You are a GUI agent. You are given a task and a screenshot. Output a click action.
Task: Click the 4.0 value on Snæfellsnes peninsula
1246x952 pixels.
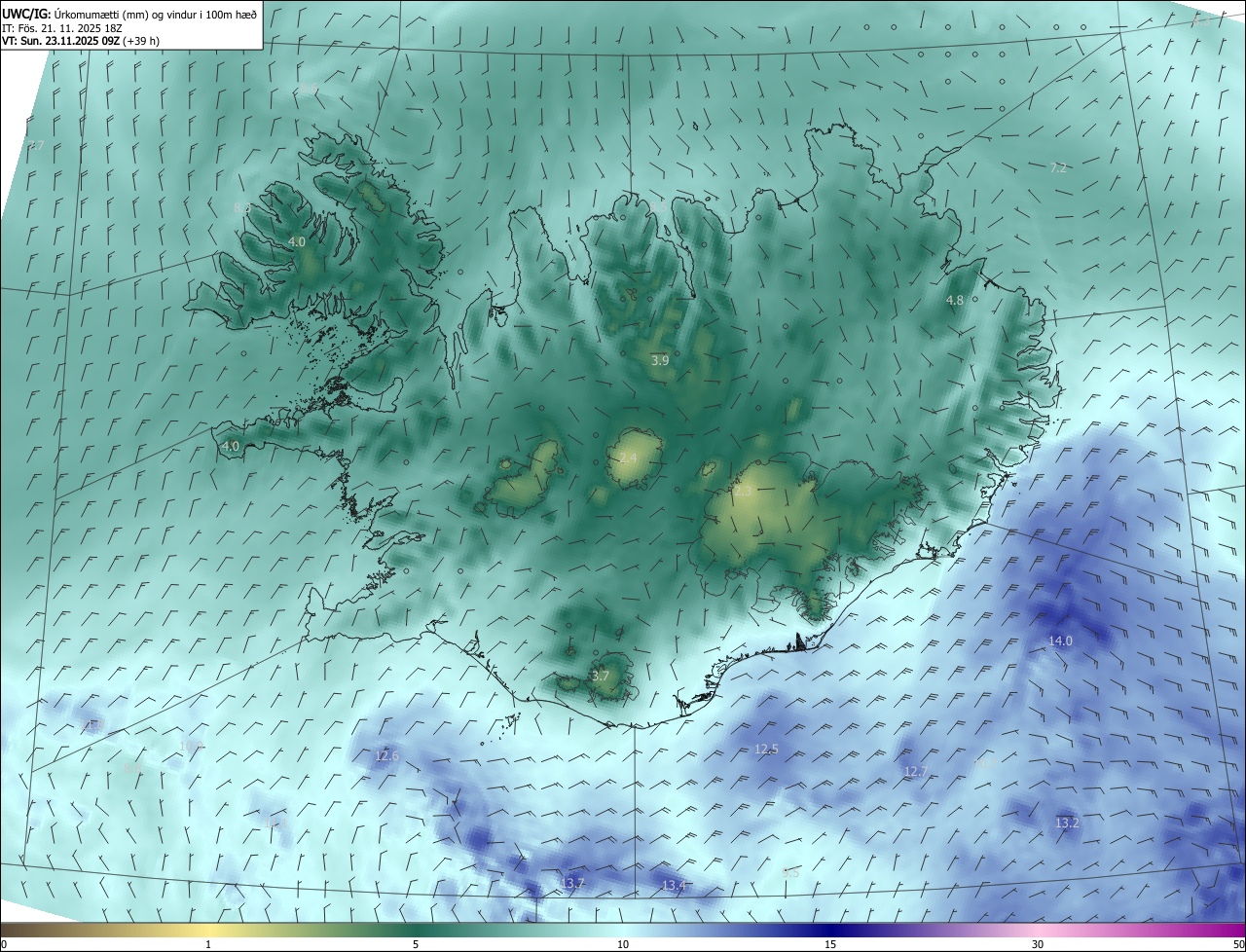231,446
